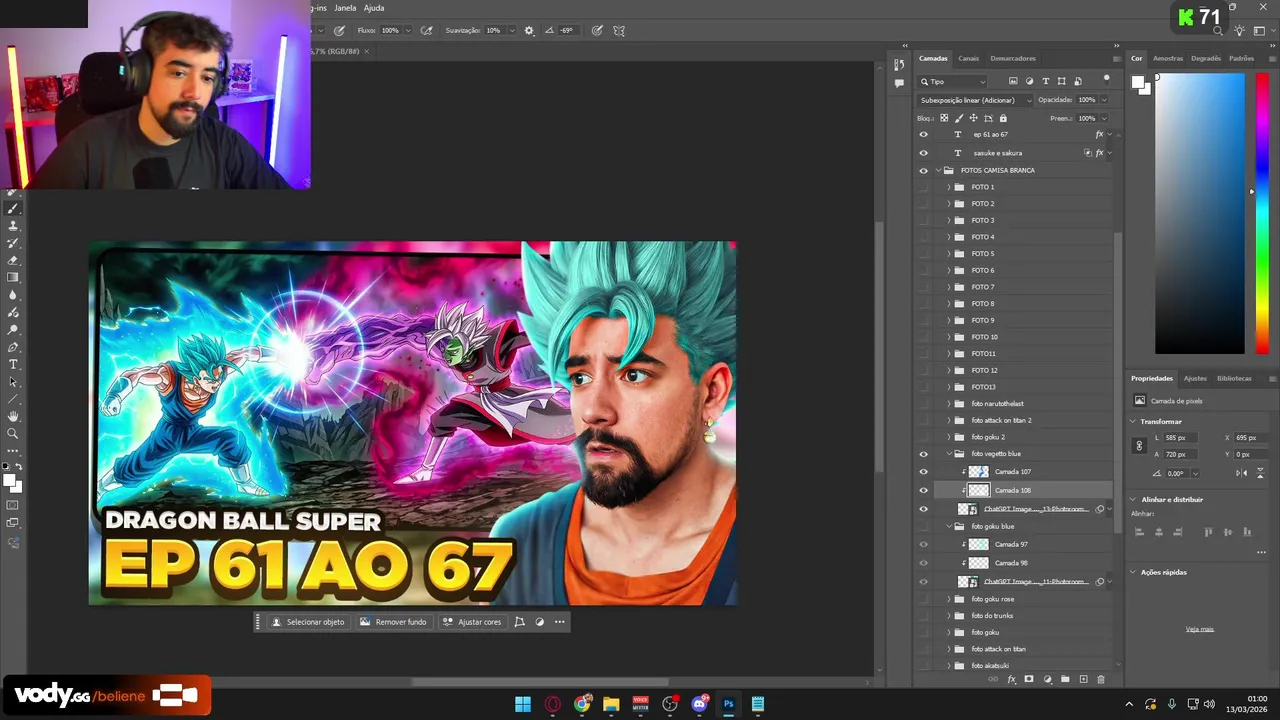The height and width of the screenshot is (720, 1280).
Task: Open the 'Veja mais' link
Action: [x=1200, y=629]
